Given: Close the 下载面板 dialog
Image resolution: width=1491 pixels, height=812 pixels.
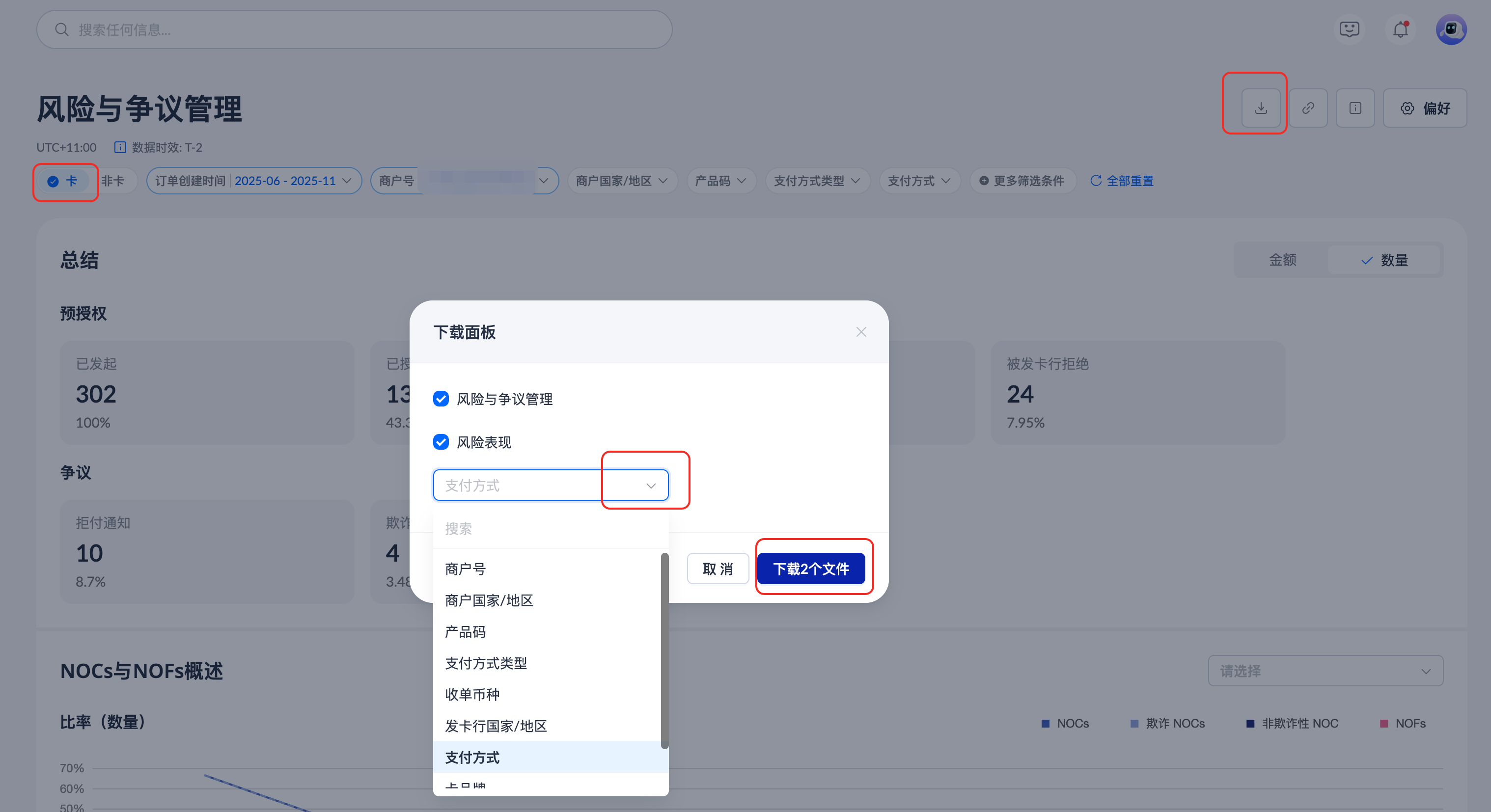Looking at the screenshot, I should pyautogui.click(x=861, y=332).
